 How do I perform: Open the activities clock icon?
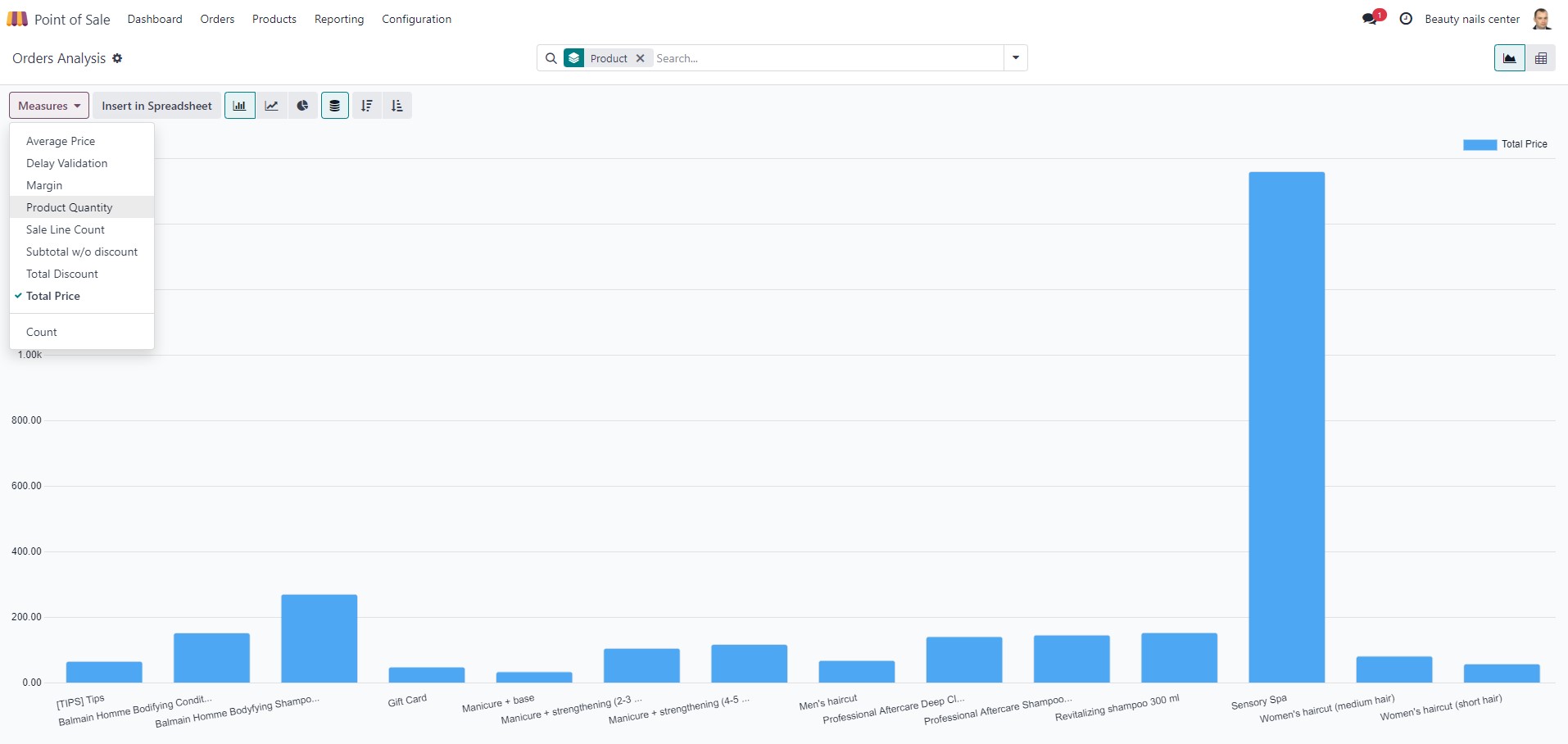point(1406,19)
